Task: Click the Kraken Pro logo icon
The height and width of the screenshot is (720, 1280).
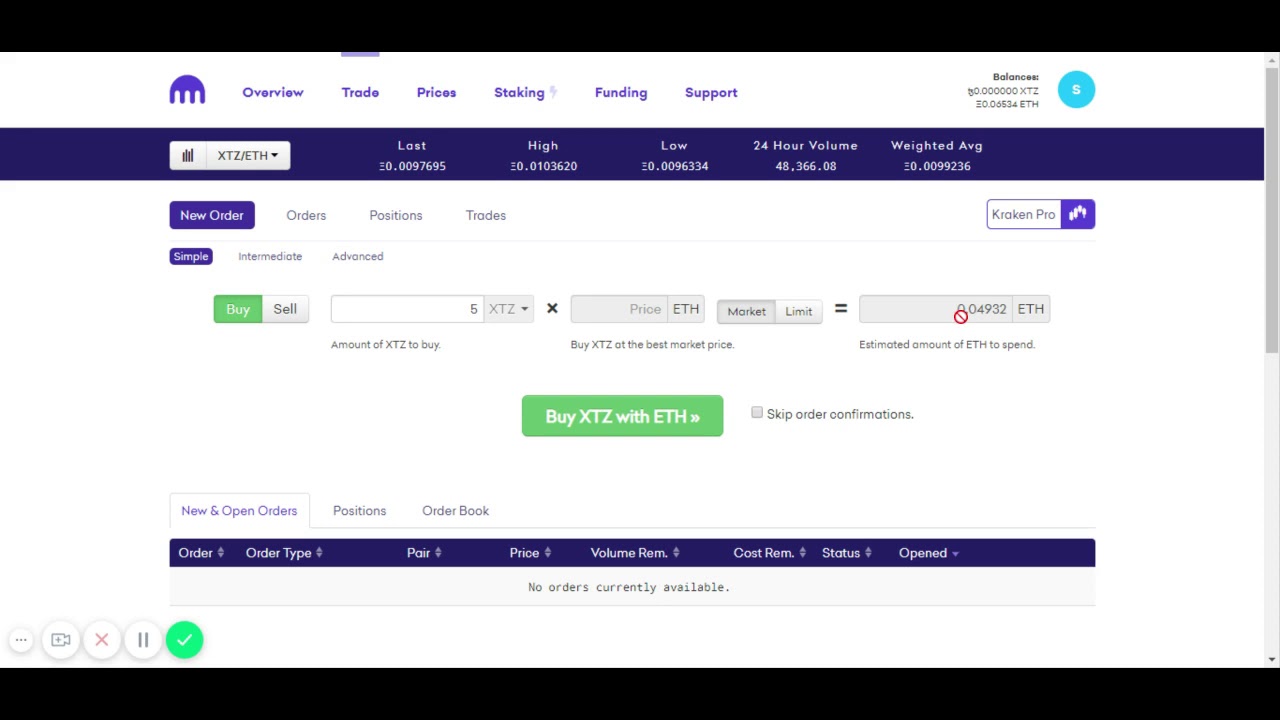Action: 1077,214
